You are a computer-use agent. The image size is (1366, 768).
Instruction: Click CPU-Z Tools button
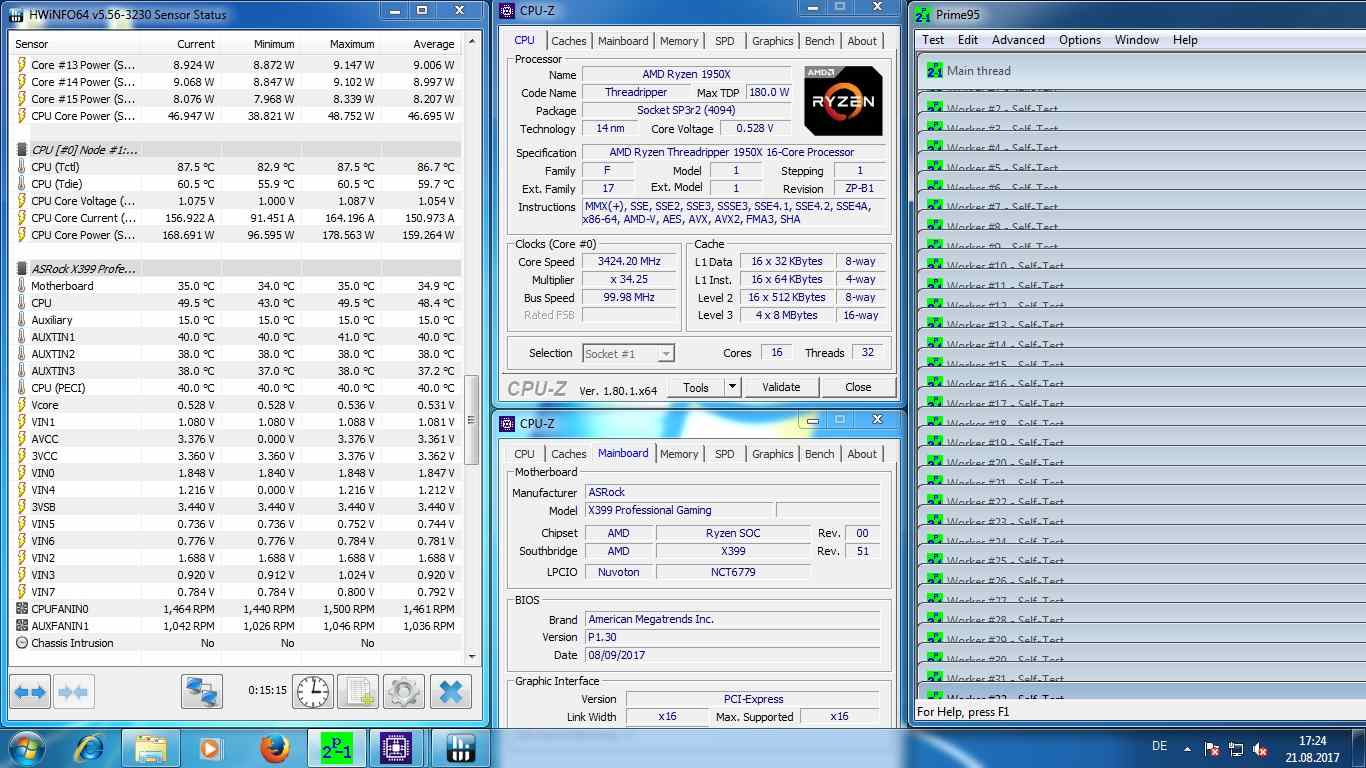pos(696,387)
